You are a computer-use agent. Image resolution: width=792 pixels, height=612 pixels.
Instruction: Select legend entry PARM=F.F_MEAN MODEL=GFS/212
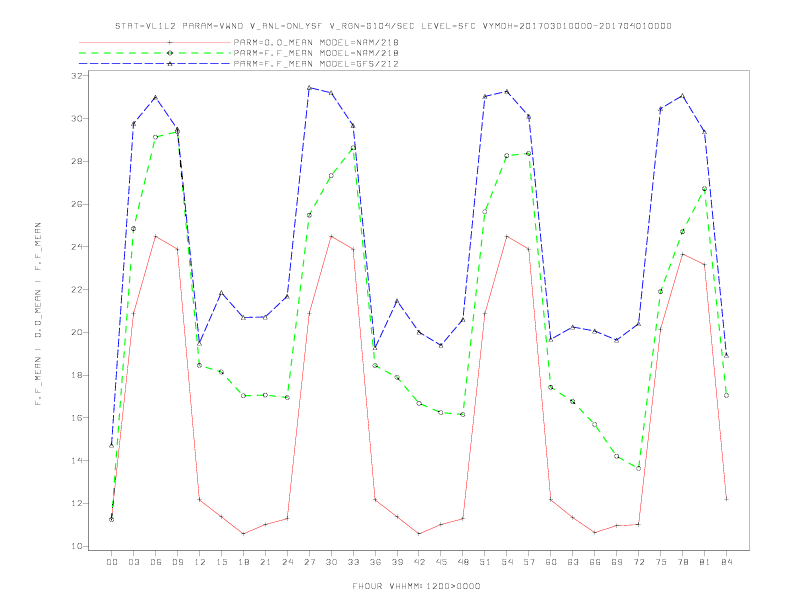coord(316,64)
